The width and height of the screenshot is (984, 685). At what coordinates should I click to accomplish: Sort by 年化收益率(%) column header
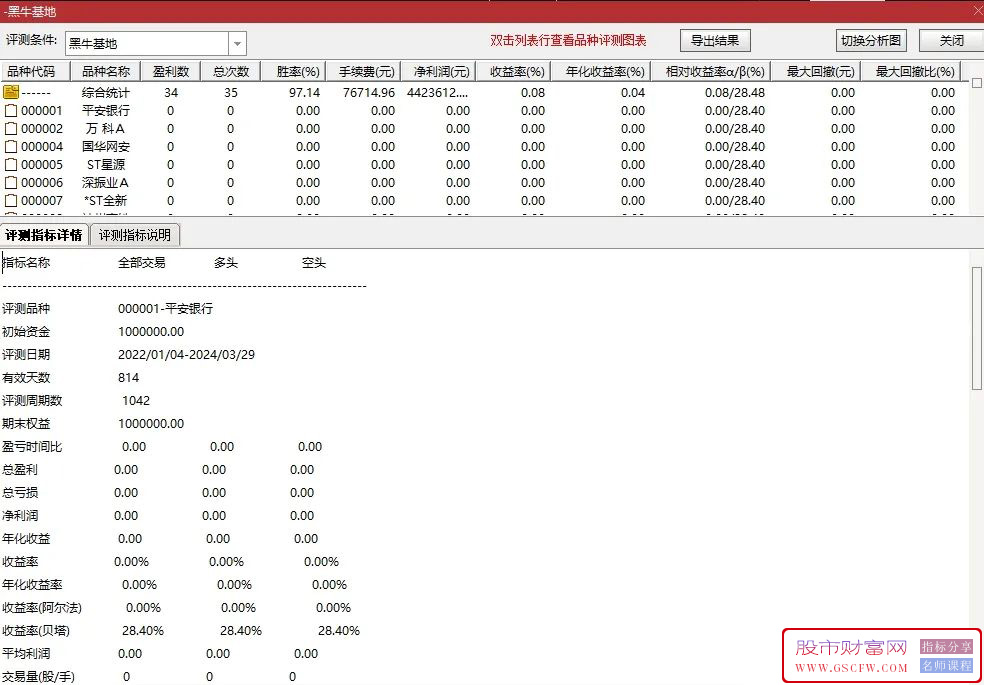[601, 72]
